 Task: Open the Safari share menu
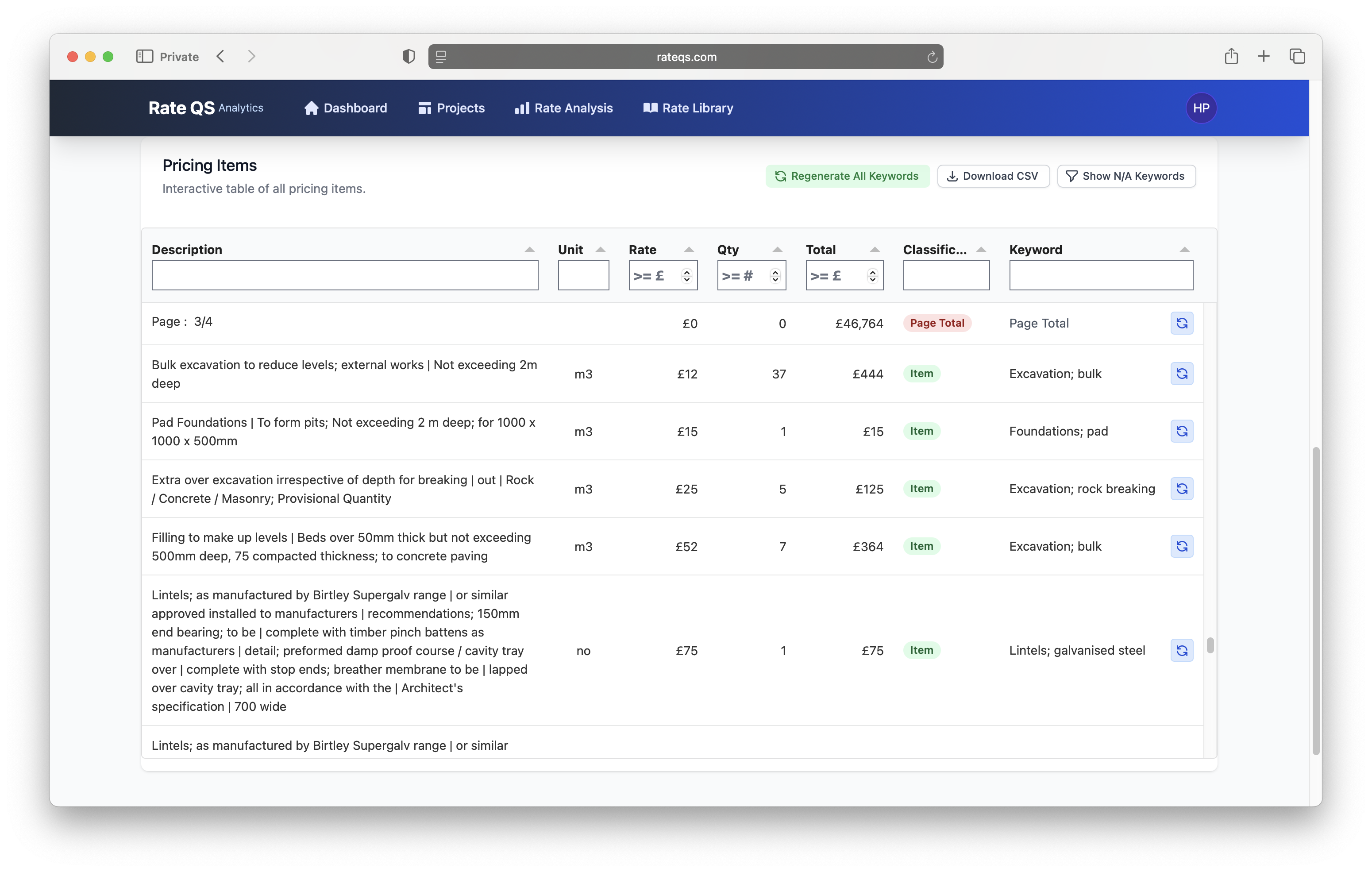1231,56
